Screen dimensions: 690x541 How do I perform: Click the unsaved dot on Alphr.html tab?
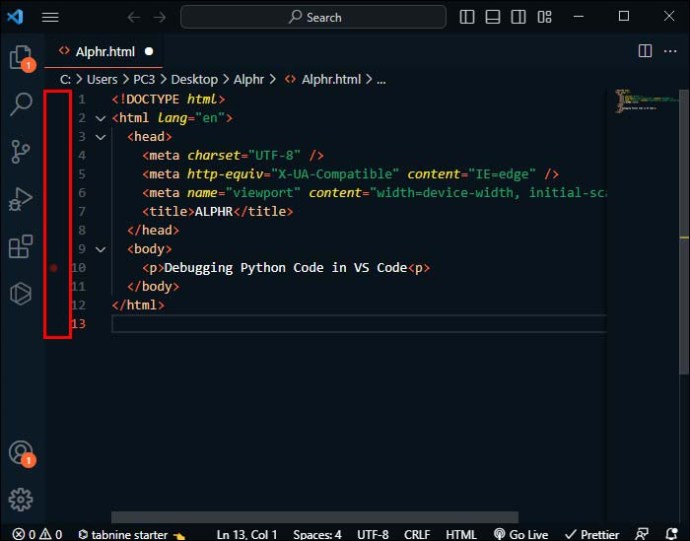(x=149, y=52)
